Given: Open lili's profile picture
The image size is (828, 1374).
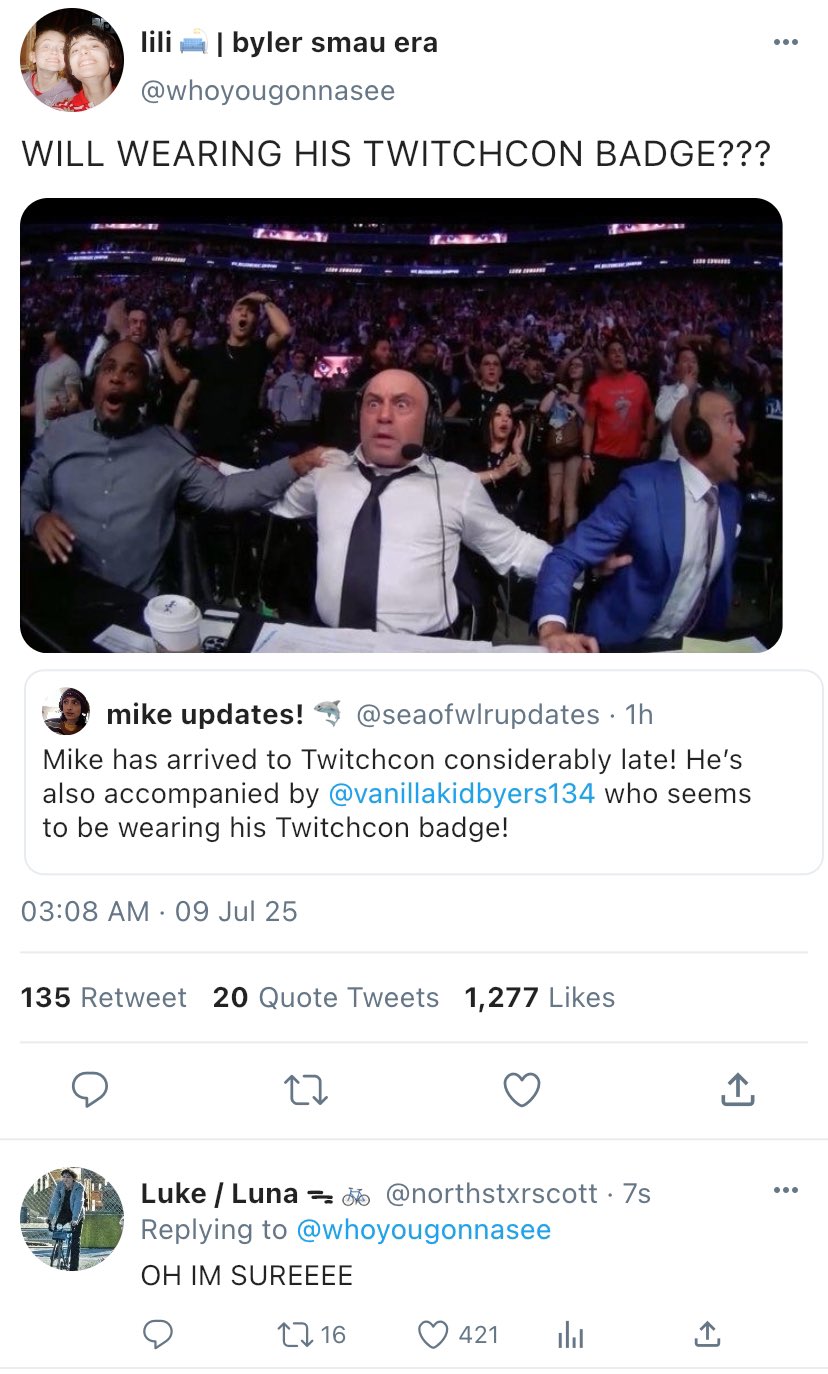Looking at the screenshot, I should click(x=72, y=60).
